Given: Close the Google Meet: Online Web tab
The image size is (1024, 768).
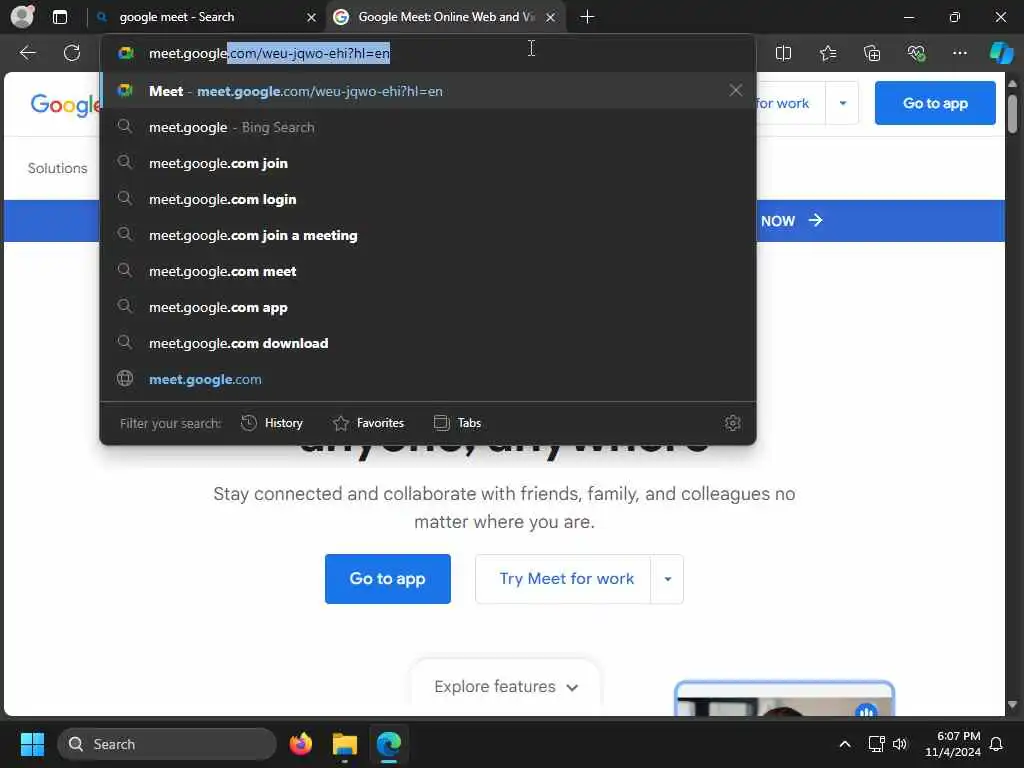Looking at the screenshot, I should click(551, 17).
